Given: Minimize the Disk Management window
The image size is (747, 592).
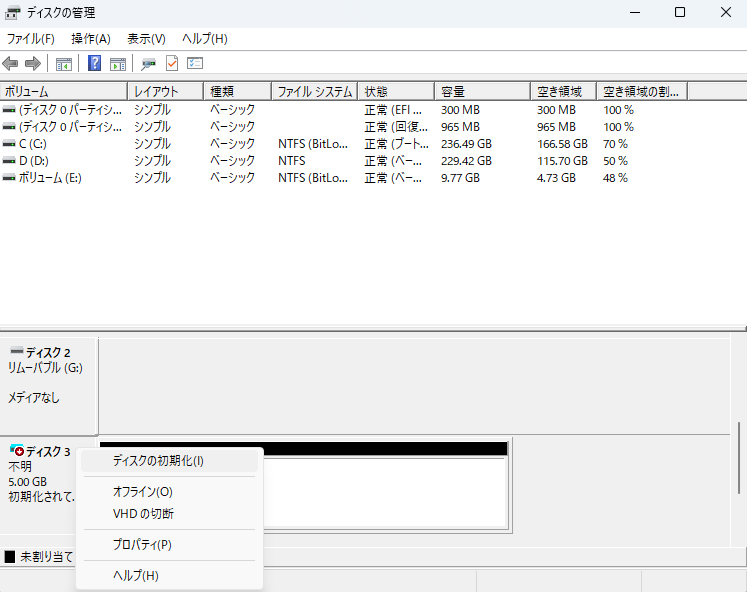Looking at the screenshot, I should click(635, 12).
